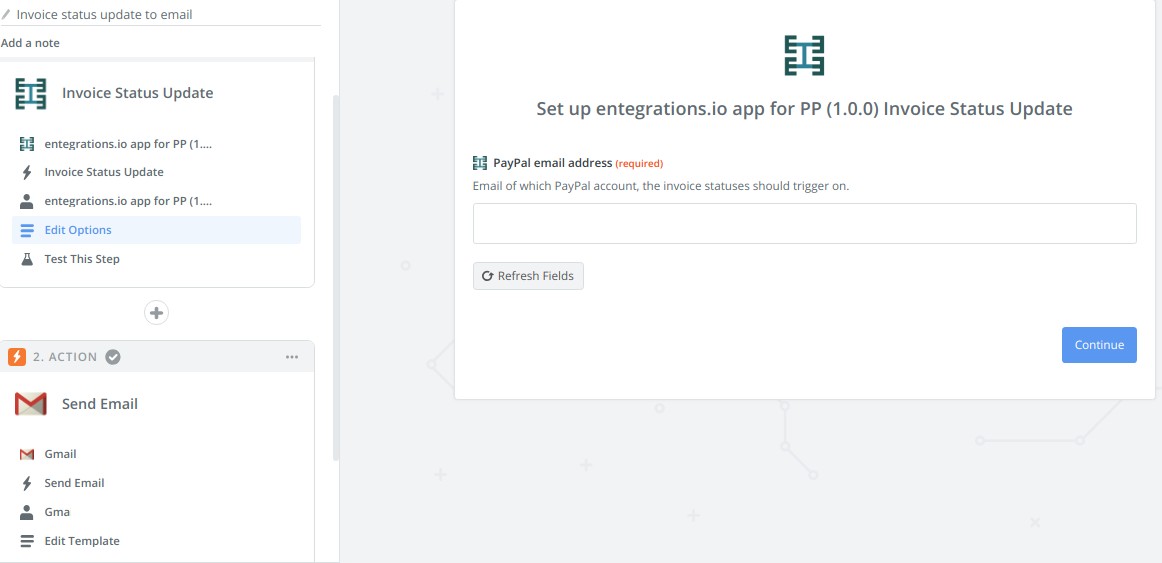Click the 'Refresh Fields' button
Viewport: 1162px width, 563px height.
[528, 276]
